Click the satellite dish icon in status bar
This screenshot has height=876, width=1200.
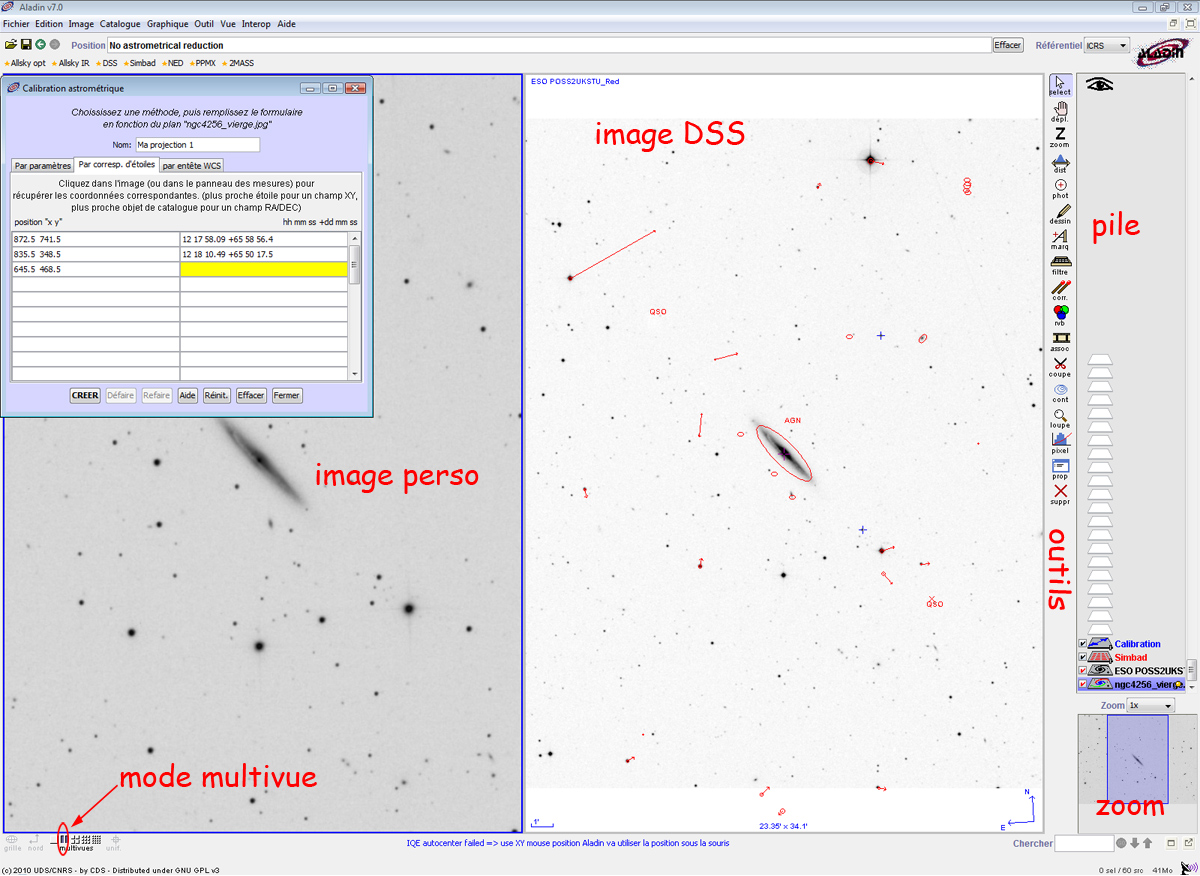point(1188,868)
